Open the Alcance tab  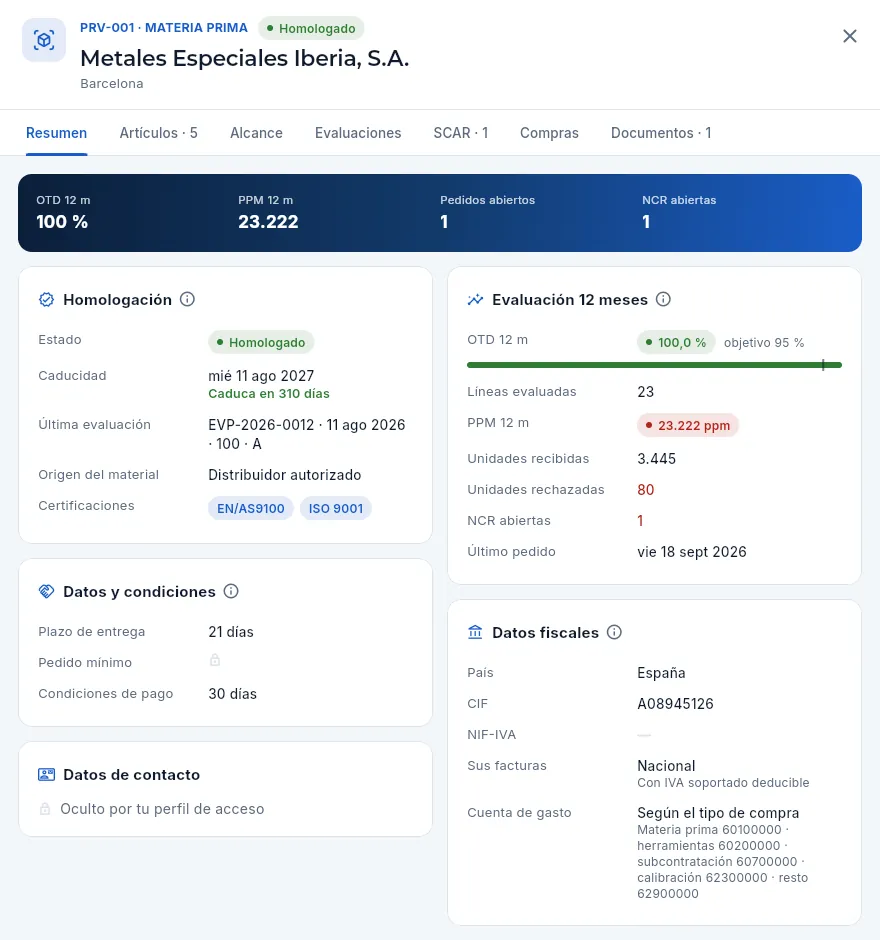coord(256,133)
